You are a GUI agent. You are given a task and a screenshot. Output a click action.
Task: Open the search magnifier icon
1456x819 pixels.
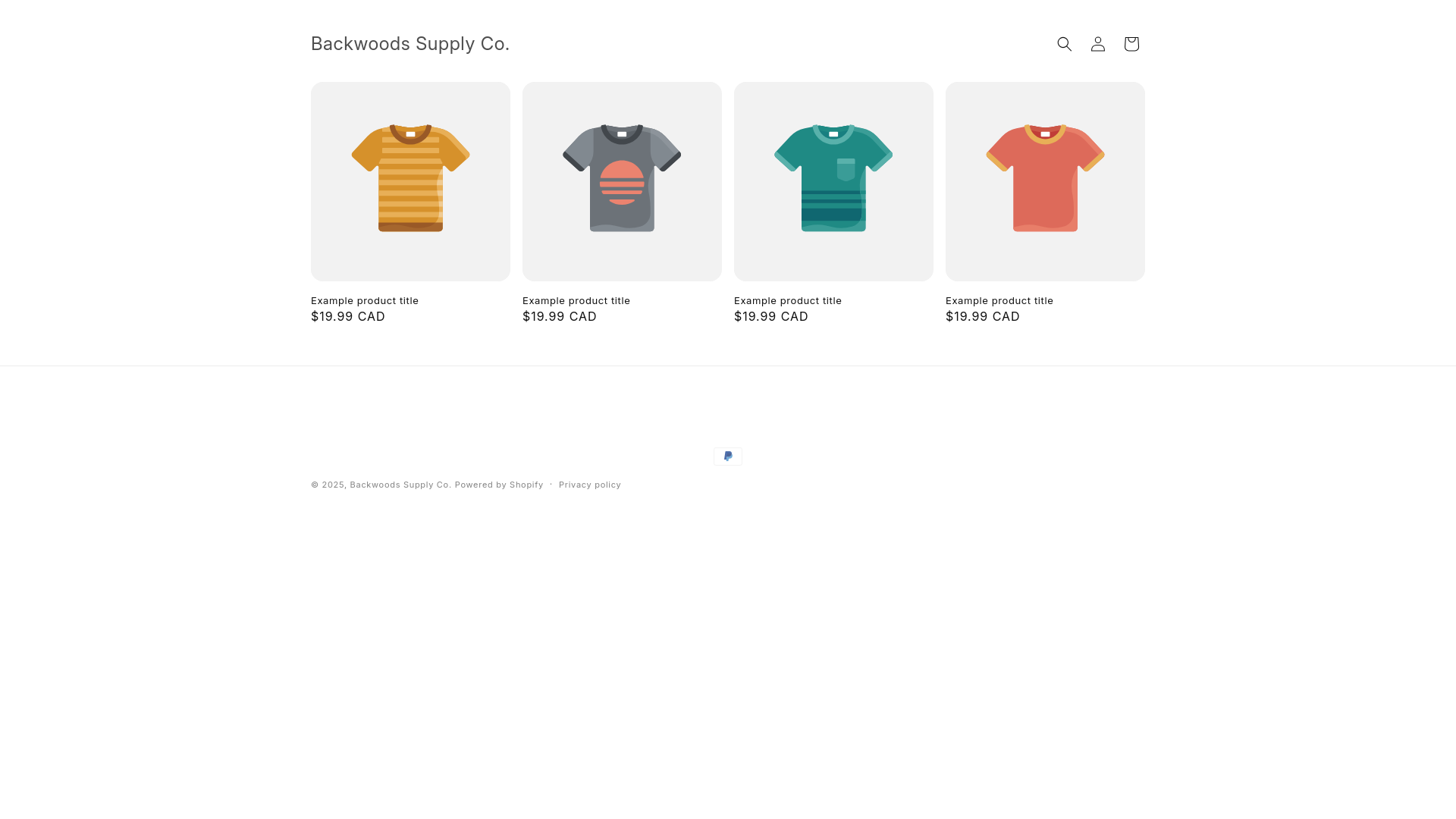pos(1064,44)
